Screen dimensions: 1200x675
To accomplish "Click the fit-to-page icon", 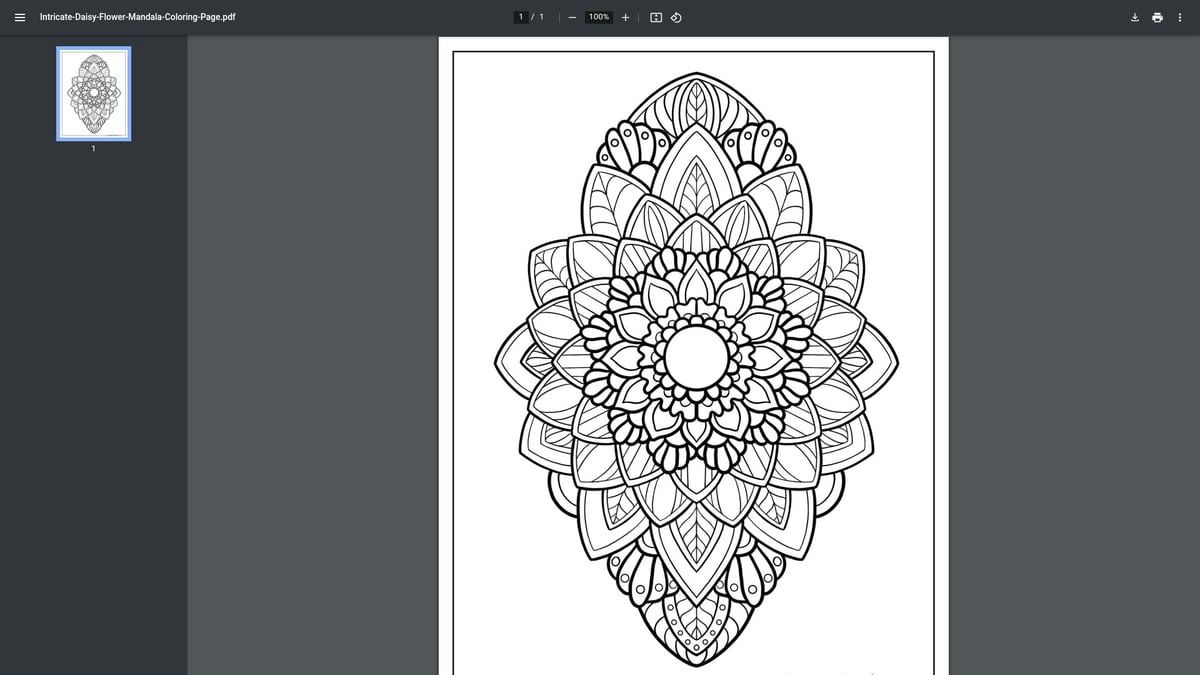I will (653, 17).
